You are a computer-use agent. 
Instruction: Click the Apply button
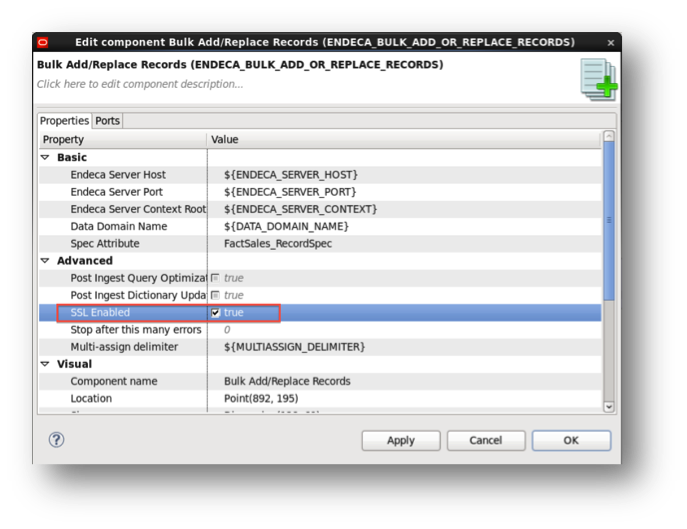click(x=401, y=440)
